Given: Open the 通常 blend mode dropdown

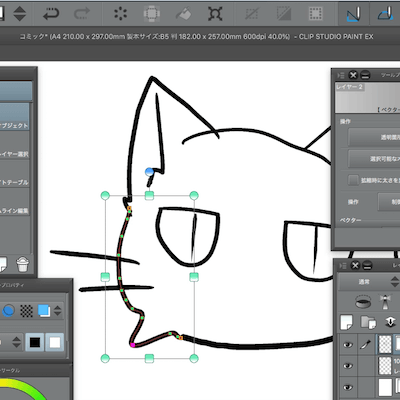Looking at the screenshot, I should coord(369,282).
